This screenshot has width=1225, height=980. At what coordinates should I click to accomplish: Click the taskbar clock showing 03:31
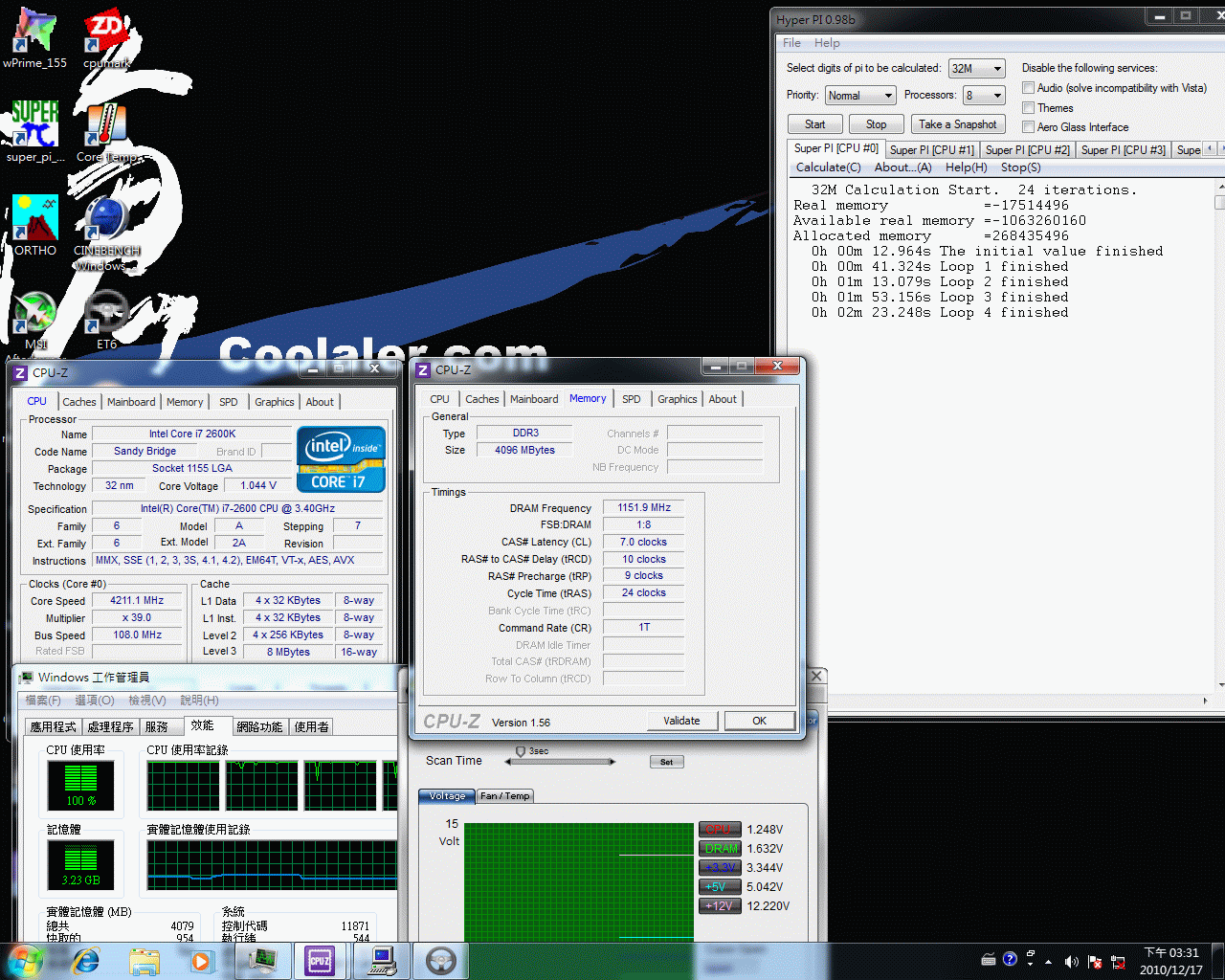pos(1170,961)
